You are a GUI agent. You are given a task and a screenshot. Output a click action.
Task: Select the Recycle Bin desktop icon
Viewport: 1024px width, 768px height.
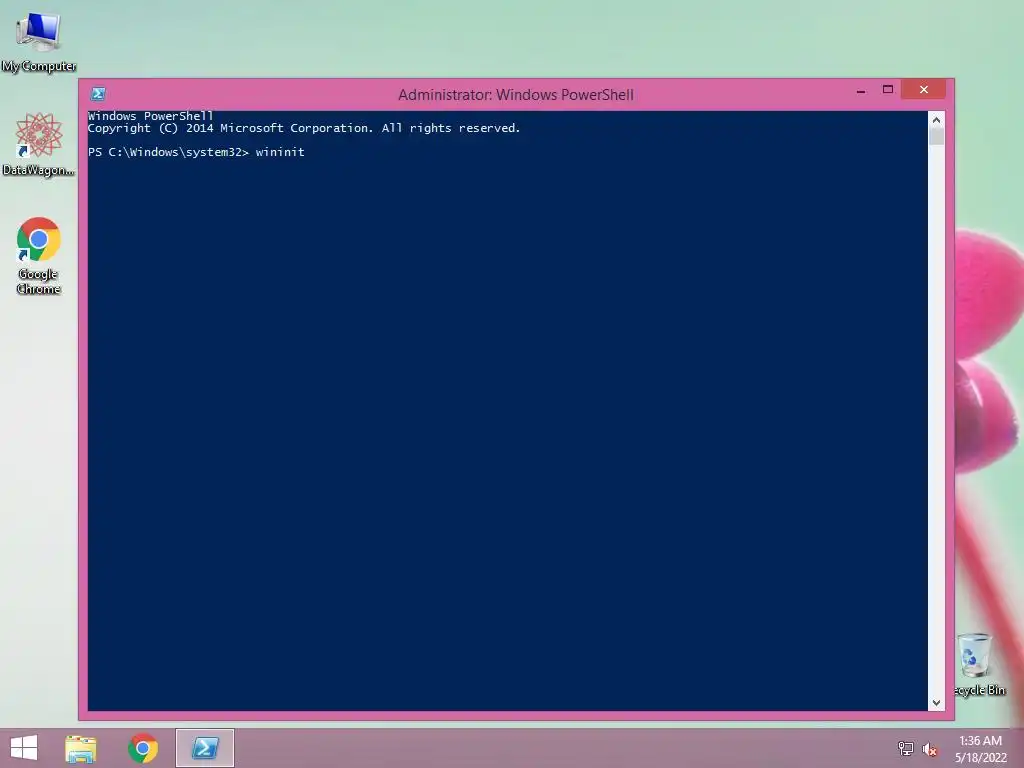point(980,664)
